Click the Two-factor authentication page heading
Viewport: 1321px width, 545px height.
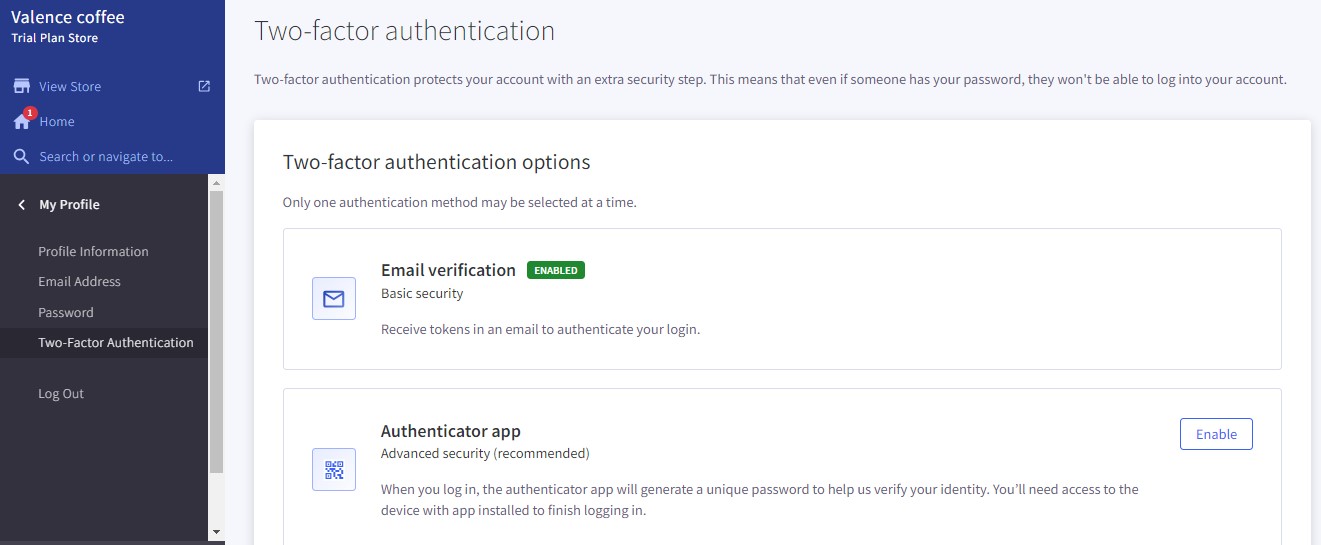point(405,30)
